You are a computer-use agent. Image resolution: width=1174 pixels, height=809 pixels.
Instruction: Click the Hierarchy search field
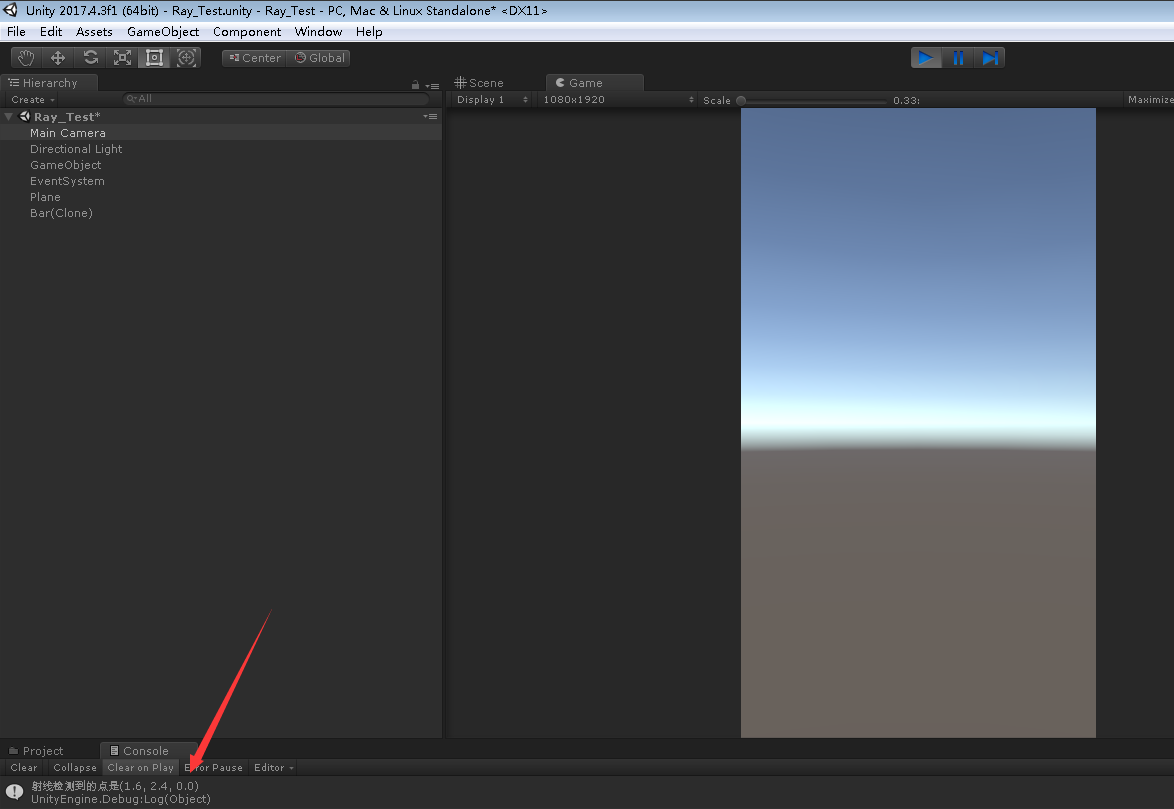(276, 99)
